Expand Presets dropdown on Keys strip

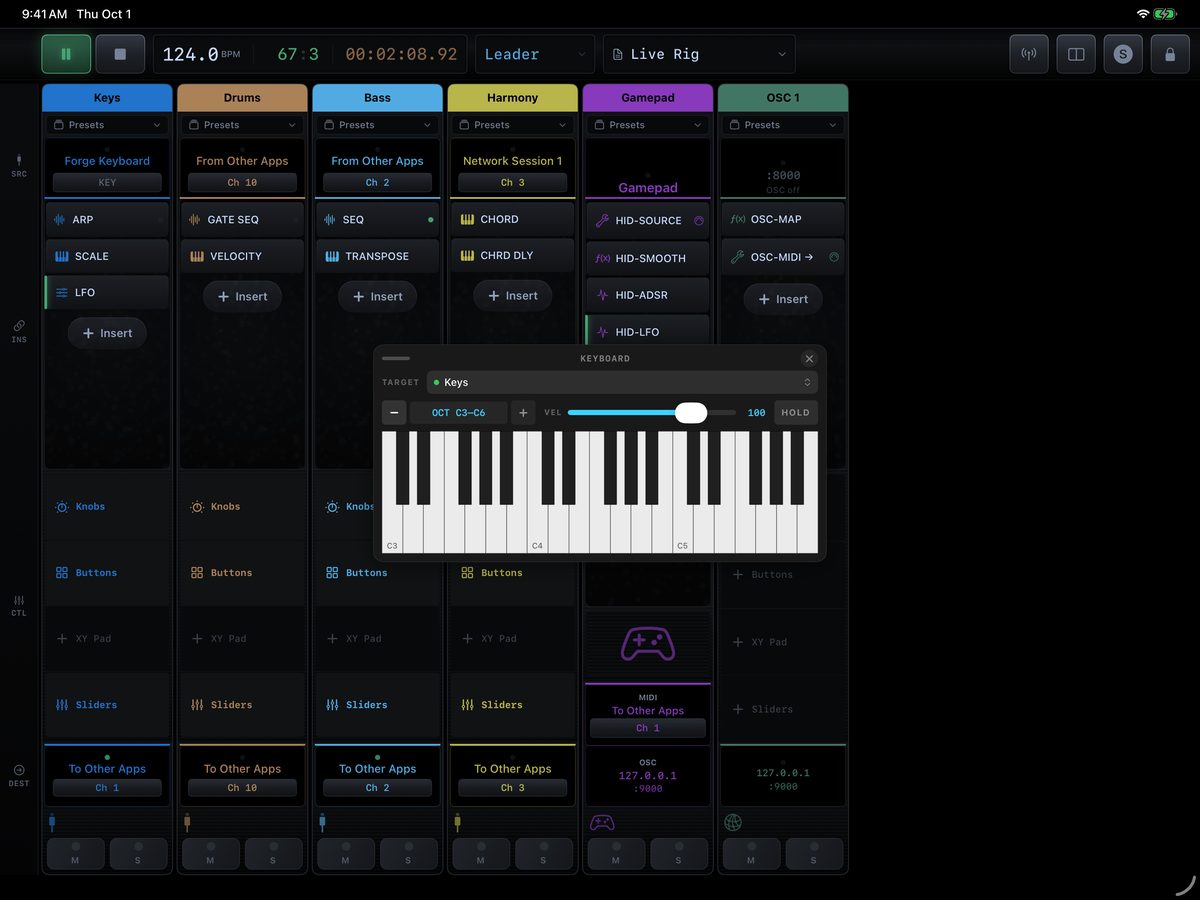click(x=107, y=125)
